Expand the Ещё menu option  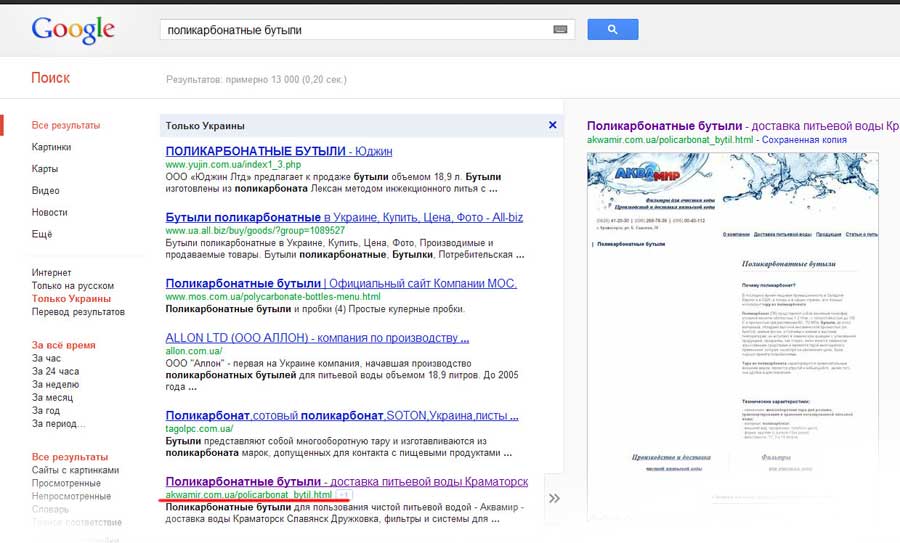click(x=42, y=234)
